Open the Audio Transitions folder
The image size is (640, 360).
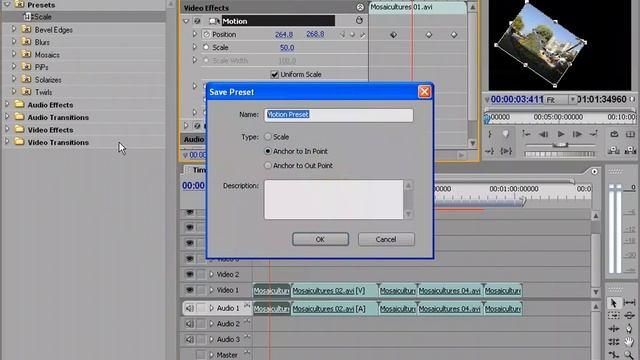(x=58, y=117)
